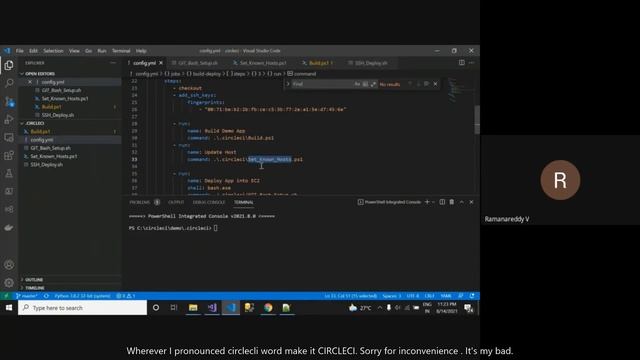Toggle Match Case in Find widget
The image size is (640, 360).
(357, 84)
